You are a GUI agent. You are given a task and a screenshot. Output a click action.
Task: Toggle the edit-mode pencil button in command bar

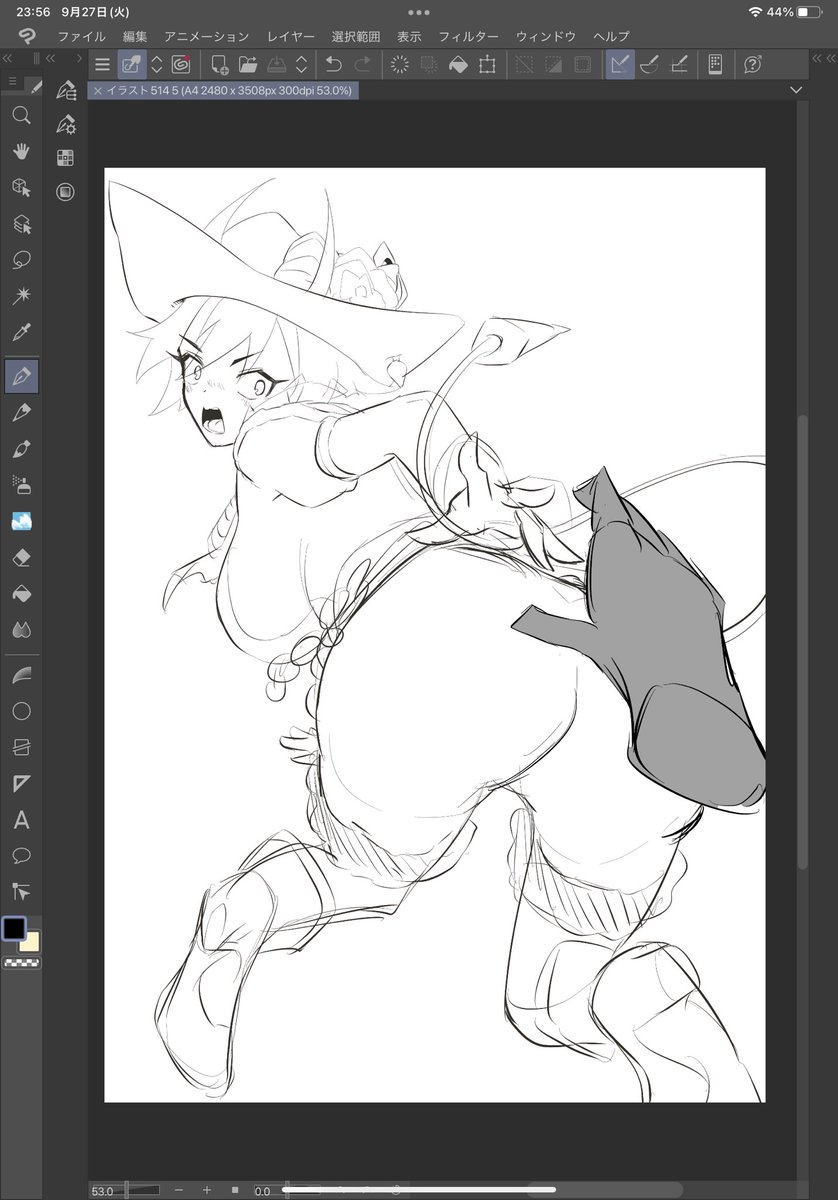(132, 65)
